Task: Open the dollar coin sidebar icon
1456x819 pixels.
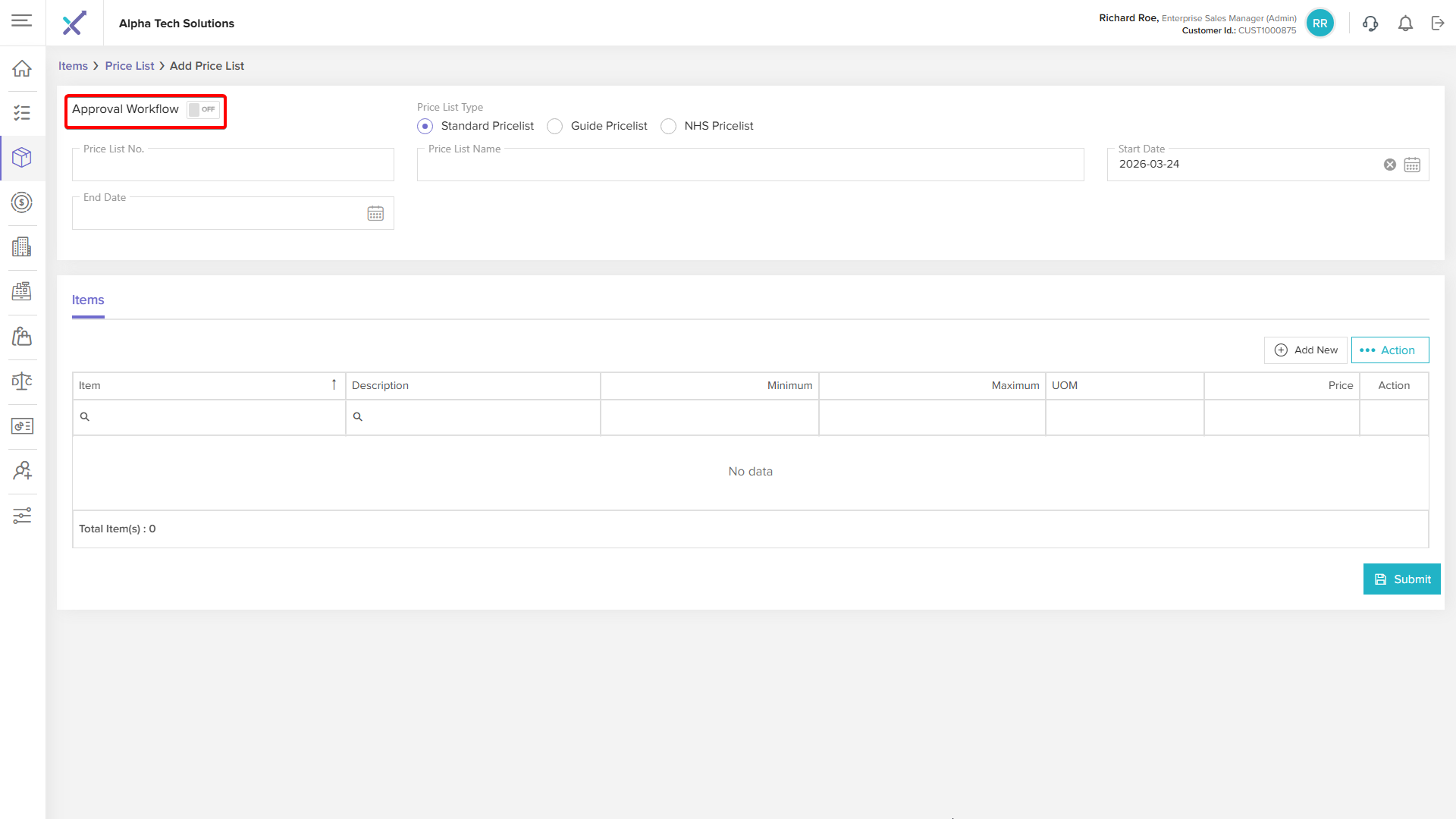Action: click(x=22, y=202)
